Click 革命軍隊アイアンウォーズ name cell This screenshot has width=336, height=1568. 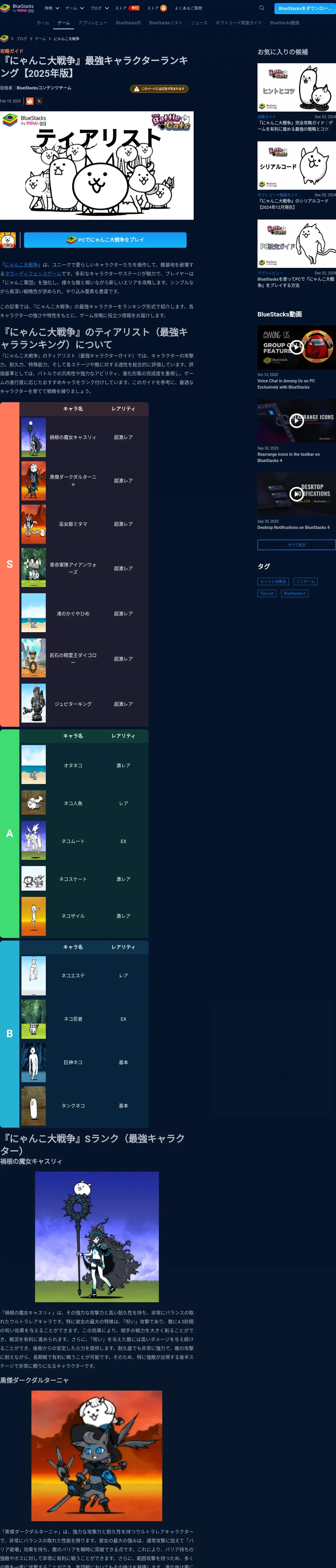point(73,568)
